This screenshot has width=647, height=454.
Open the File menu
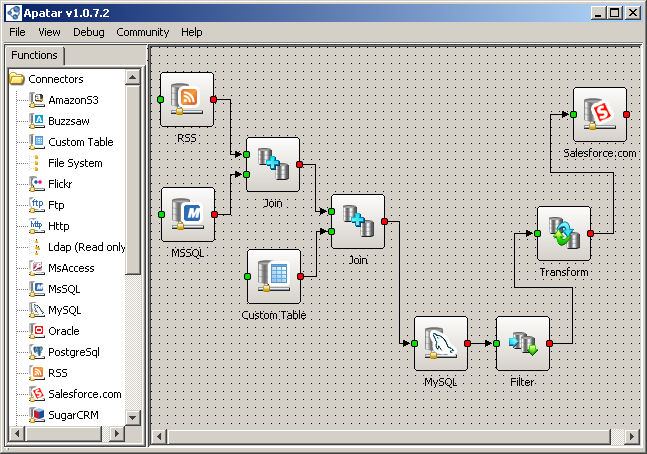point(17,32)
